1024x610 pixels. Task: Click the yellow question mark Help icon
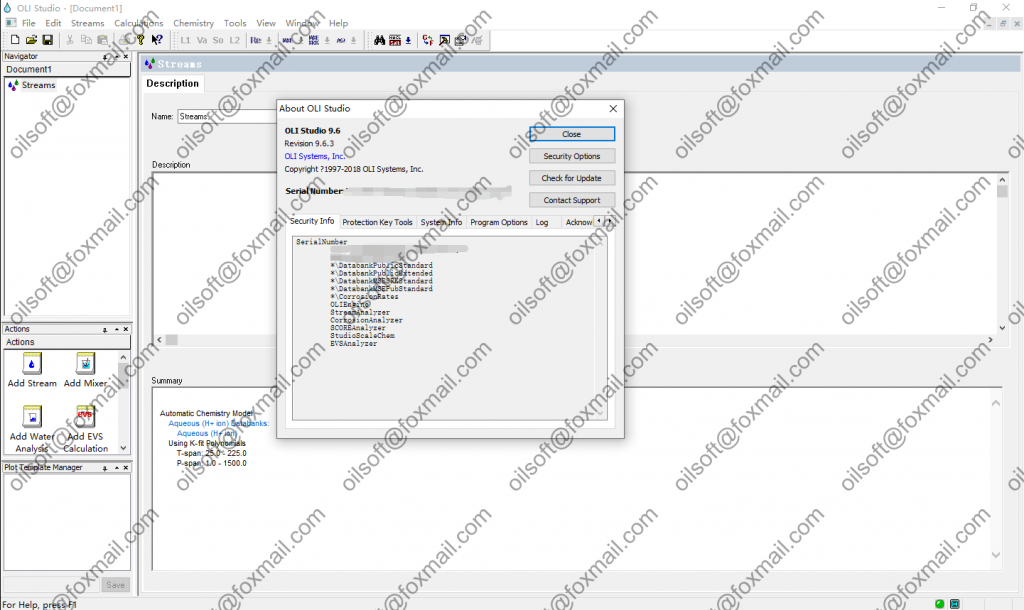click(140, 40)
